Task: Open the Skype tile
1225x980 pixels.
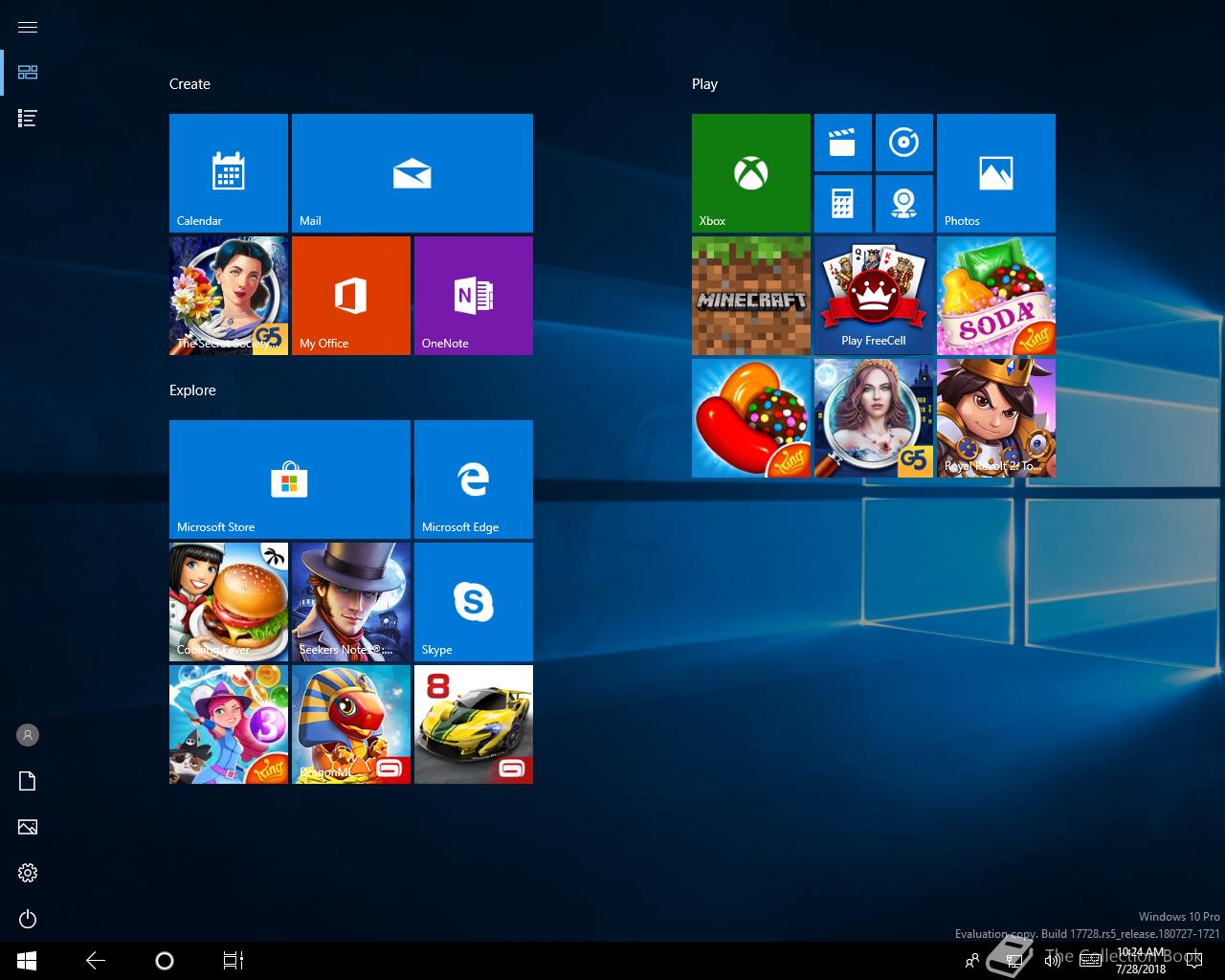Action: tap(474, 602)
